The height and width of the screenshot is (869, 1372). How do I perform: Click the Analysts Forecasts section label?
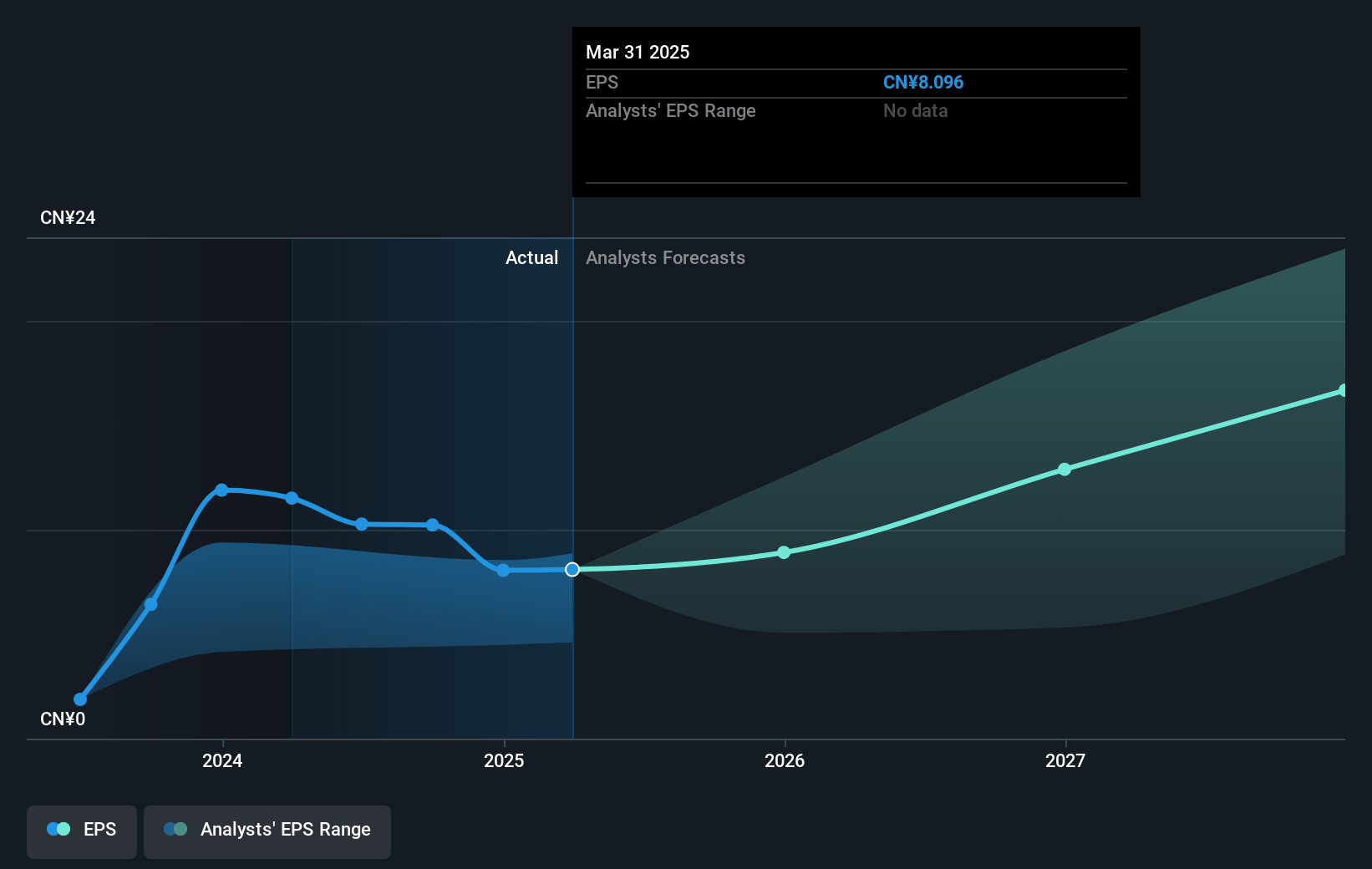[665, 258]
